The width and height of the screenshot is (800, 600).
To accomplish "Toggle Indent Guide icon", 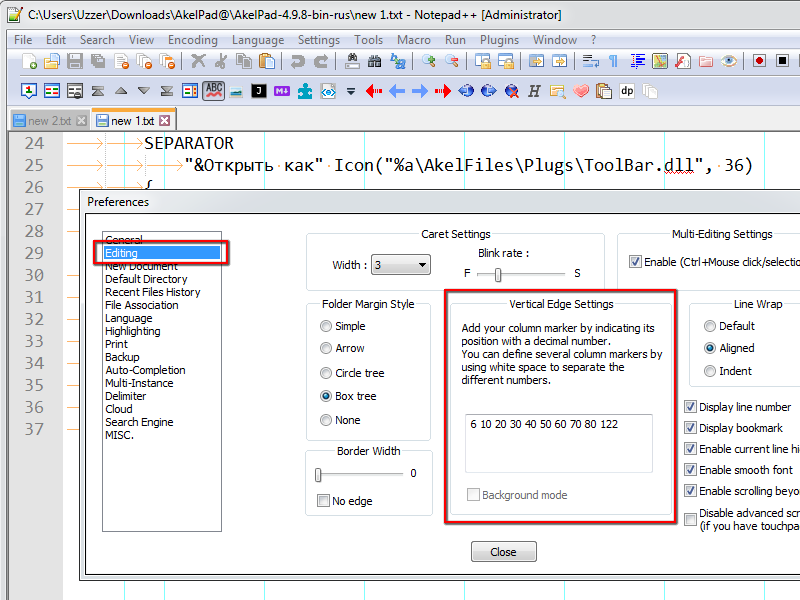I will (x=638, y=61).
